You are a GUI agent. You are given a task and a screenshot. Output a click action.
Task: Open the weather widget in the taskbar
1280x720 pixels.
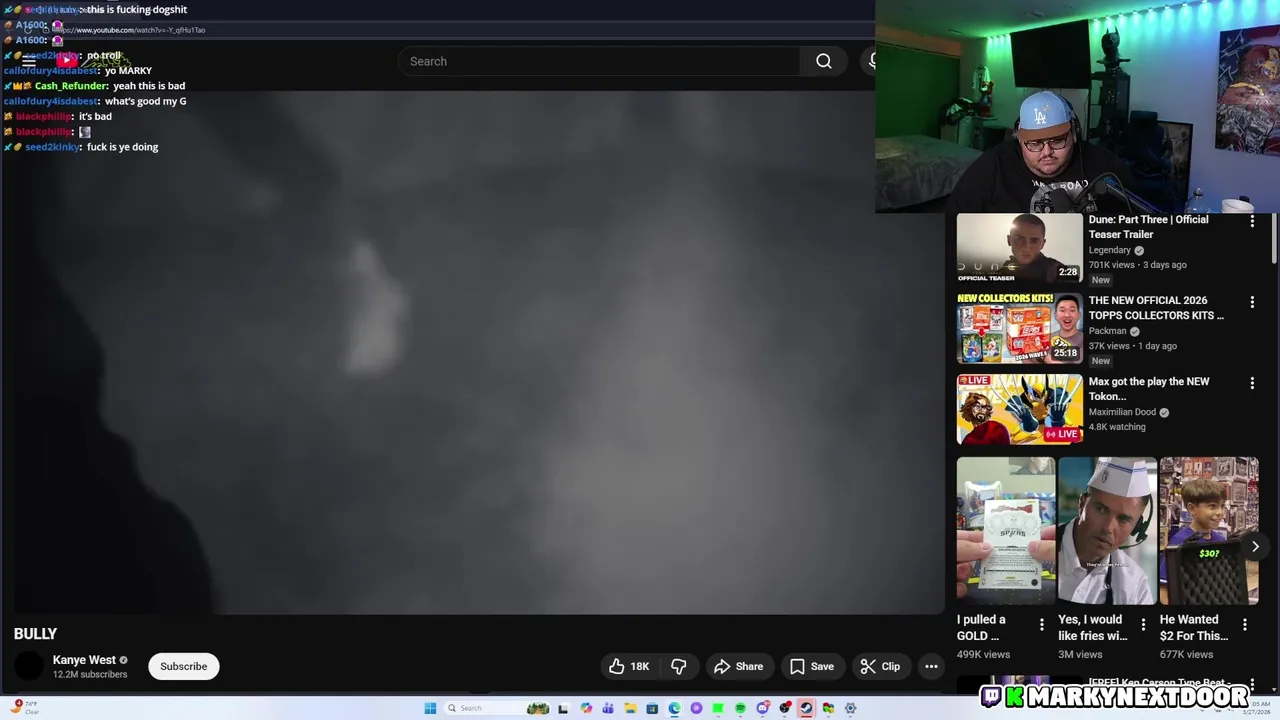[x=25, y=708]
